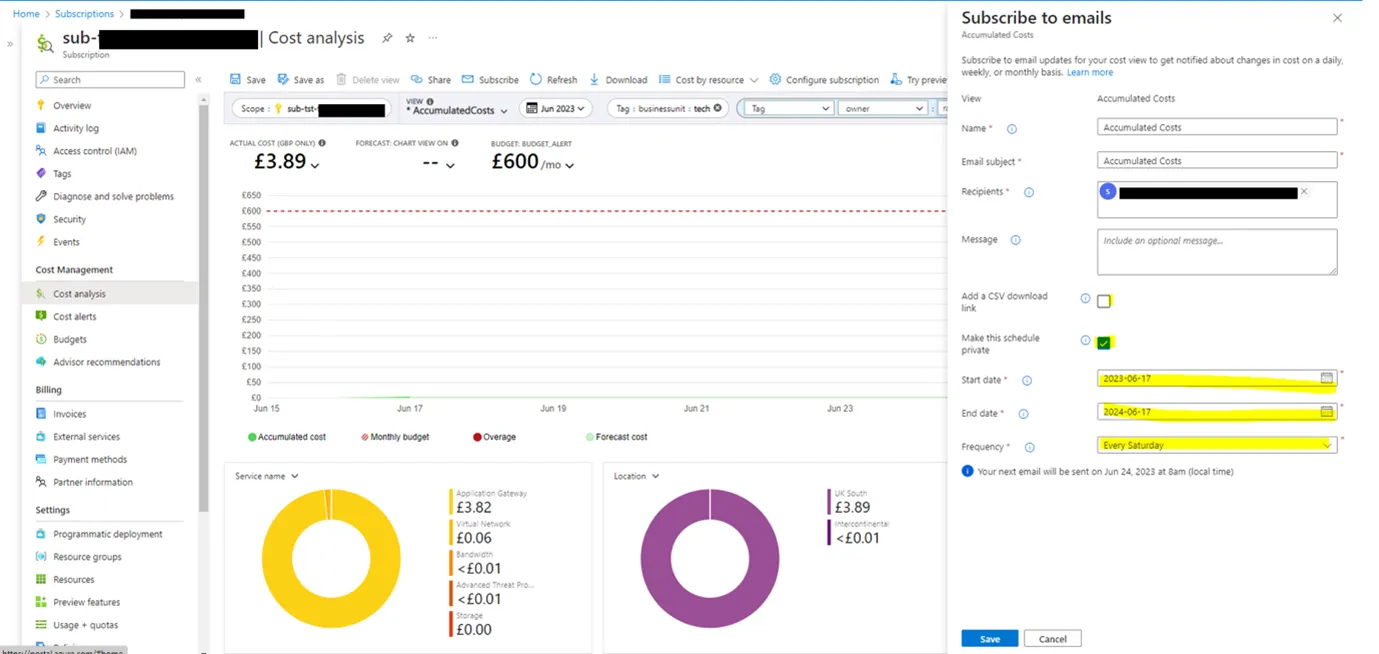Click the Cancel button
Screen dimensions: 1379x654
(1052, 639)
